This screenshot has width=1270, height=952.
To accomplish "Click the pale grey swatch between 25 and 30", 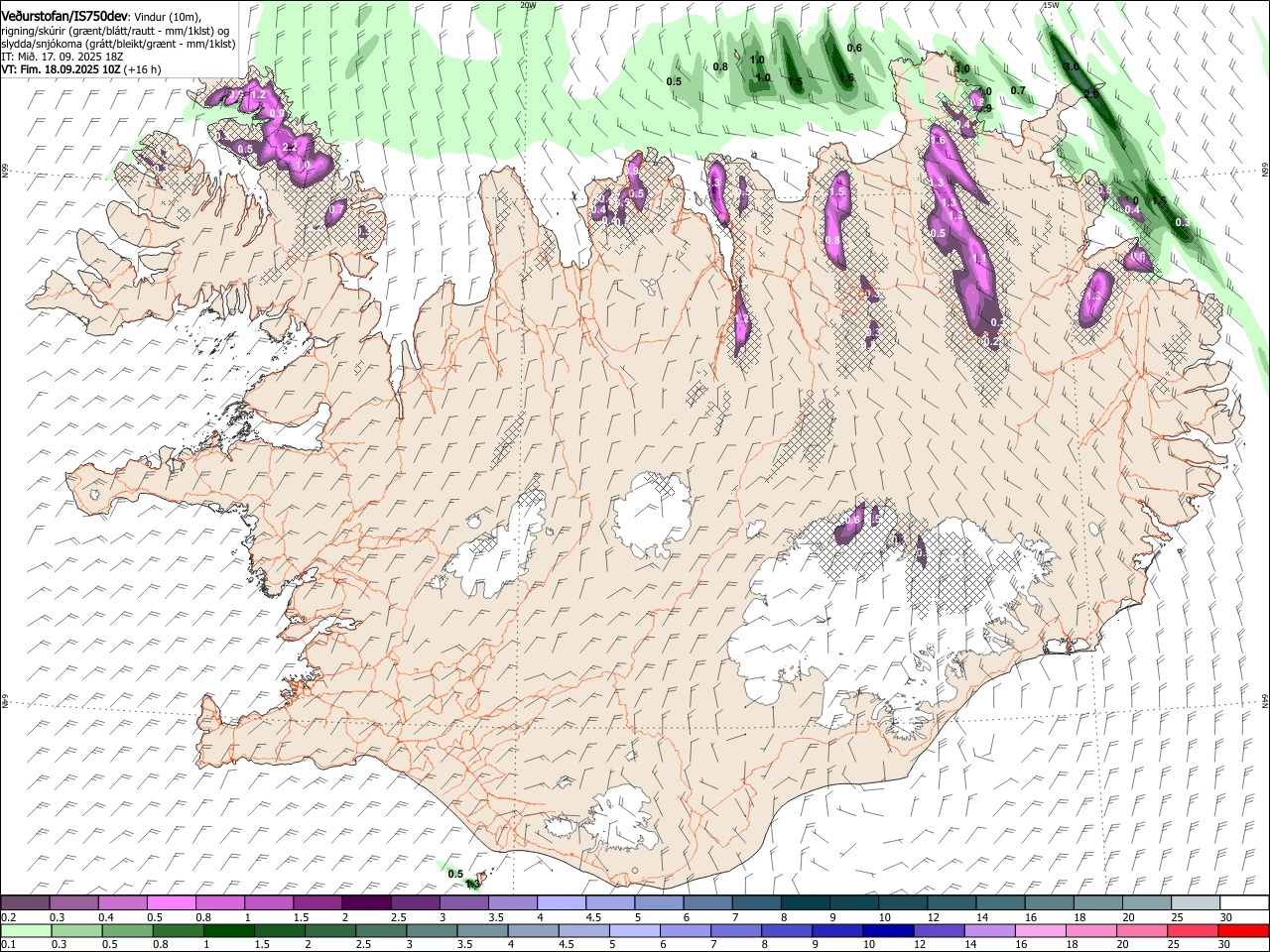I will tap(1195, 903).
